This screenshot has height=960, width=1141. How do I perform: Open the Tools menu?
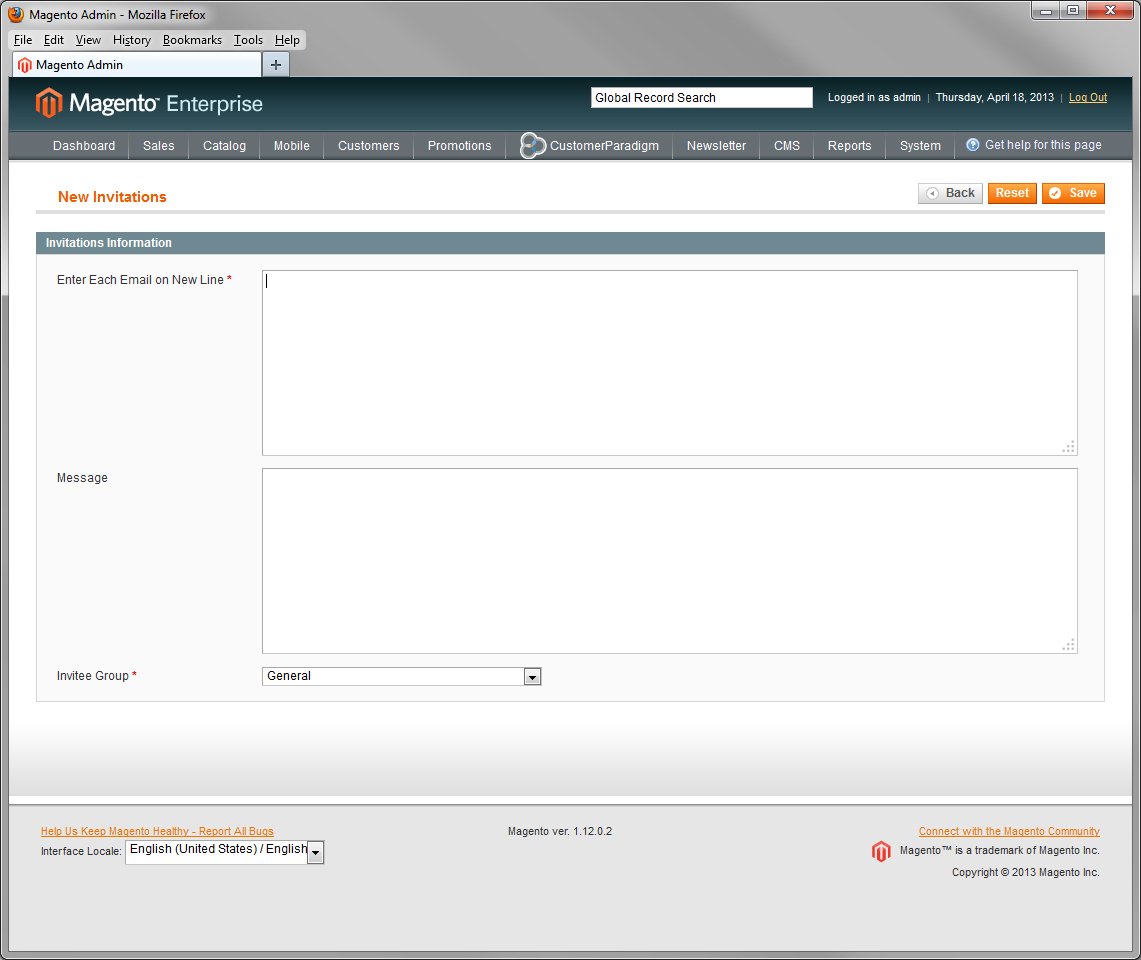[248, 40]
